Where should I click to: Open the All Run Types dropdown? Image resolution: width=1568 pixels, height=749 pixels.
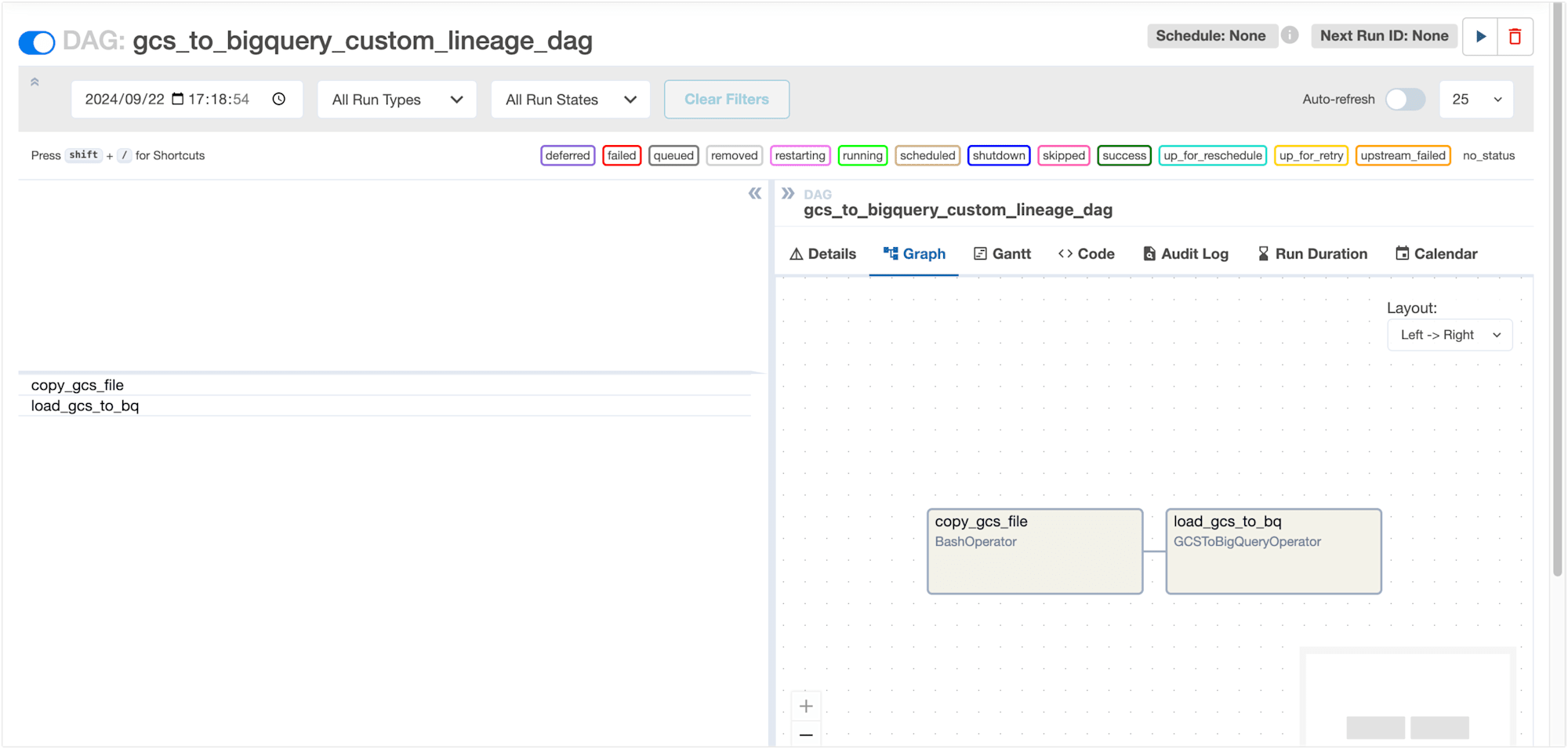pos(397,100)
